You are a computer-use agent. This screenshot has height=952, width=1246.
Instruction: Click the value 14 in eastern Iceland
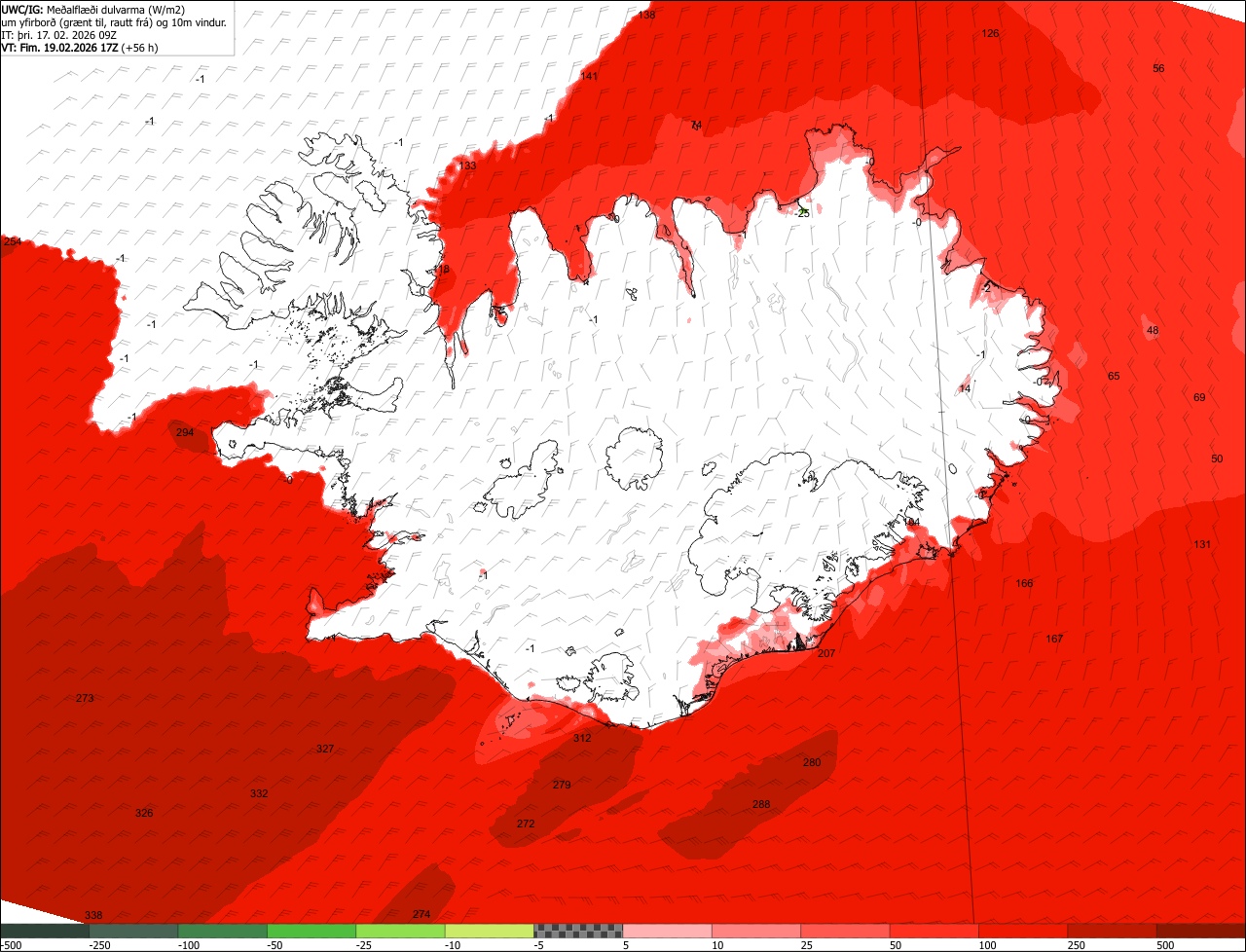[965, 388]
